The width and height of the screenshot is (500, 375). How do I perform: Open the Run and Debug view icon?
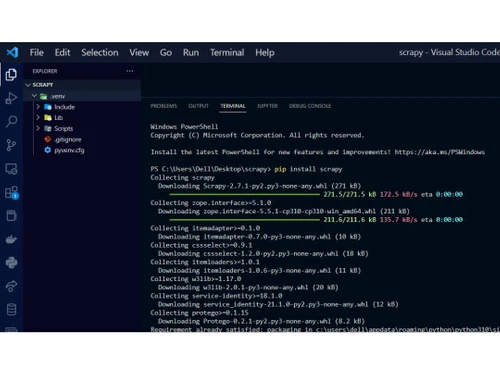[11, 98]
